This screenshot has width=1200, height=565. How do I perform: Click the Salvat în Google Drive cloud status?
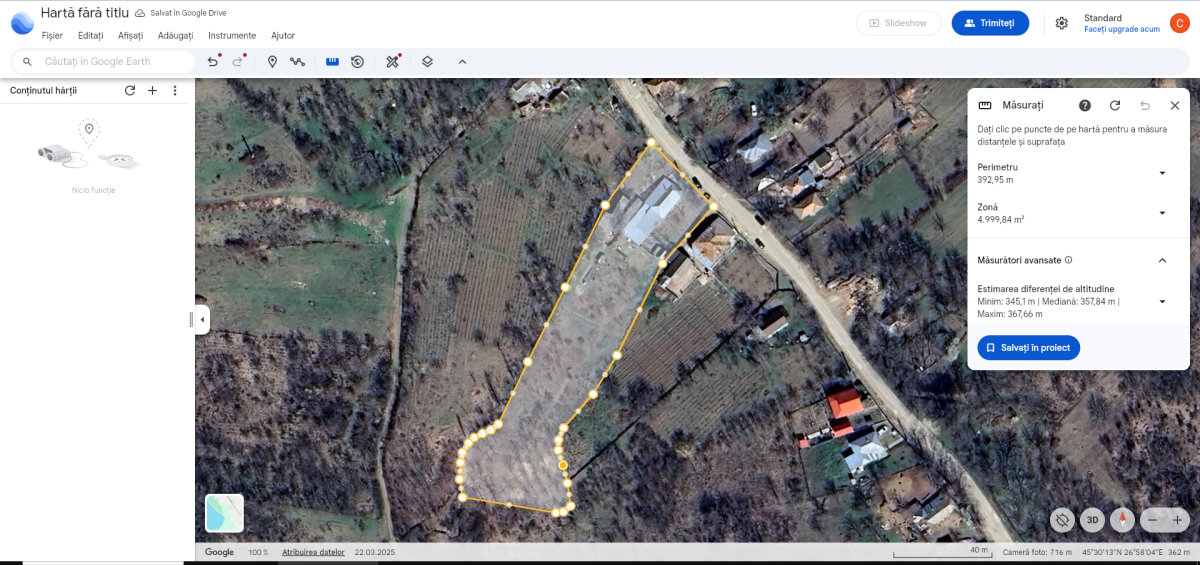pos(179,13)
